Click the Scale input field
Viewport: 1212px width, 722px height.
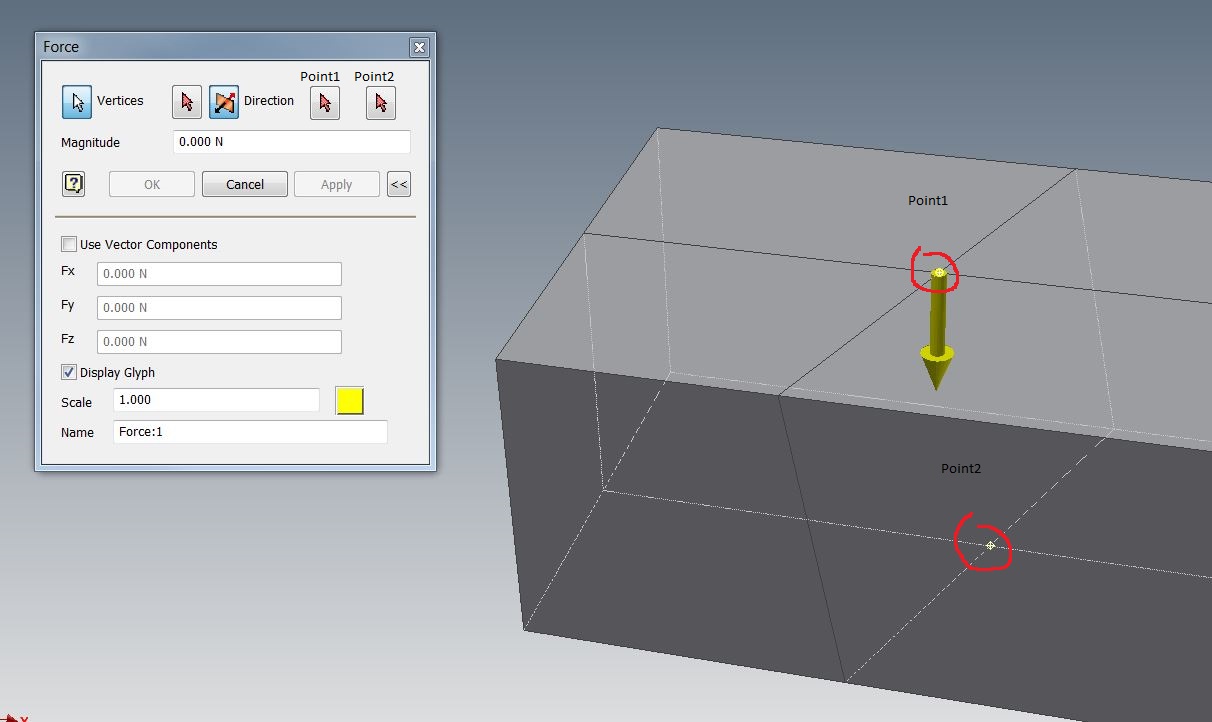[x=216, y=400]
